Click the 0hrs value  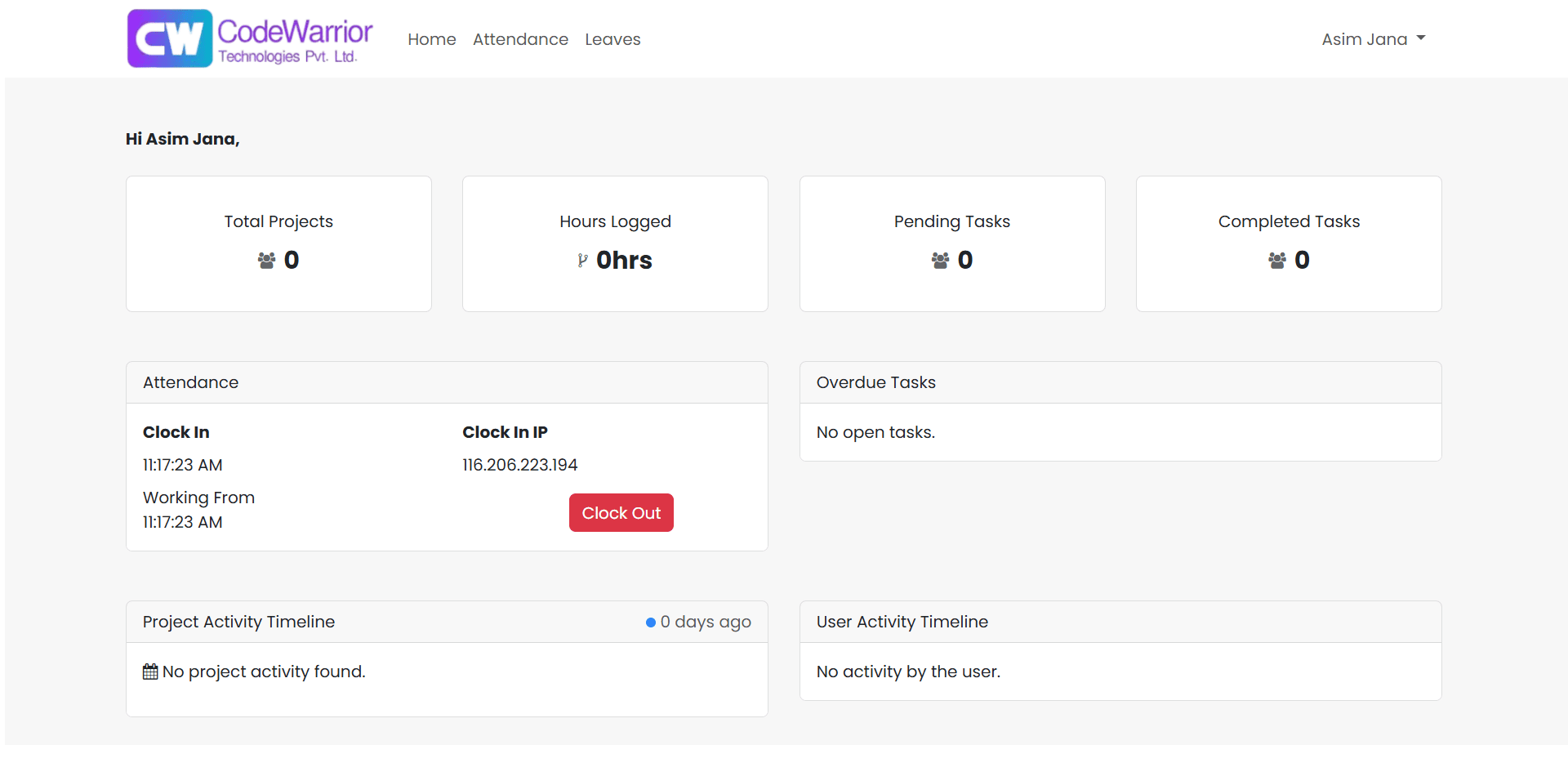coord(624,260)
